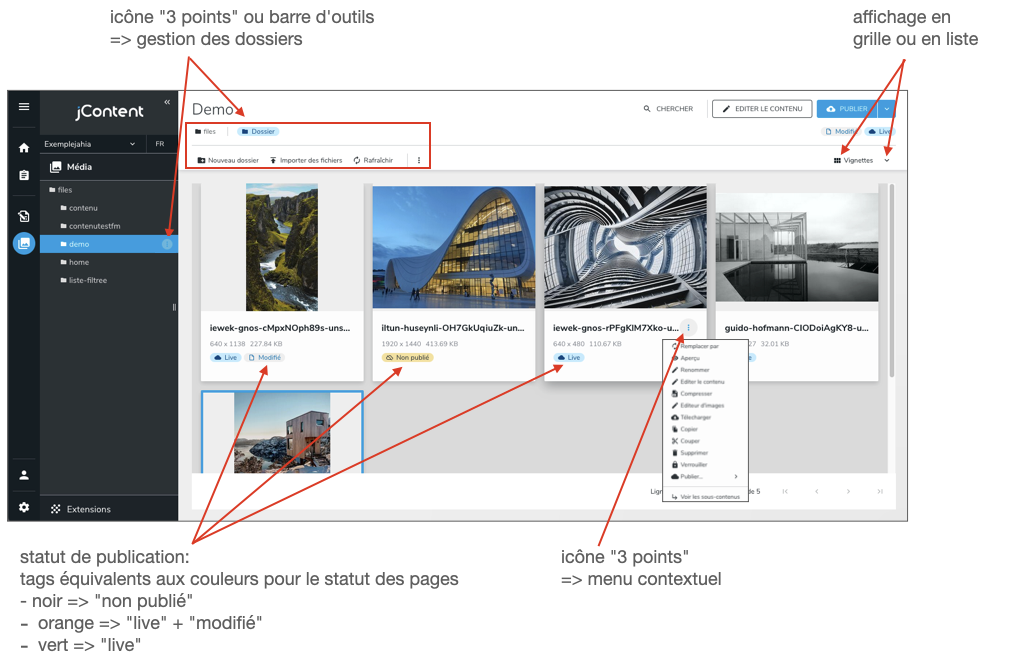Select the contenutestfm folder in tree

tap(94, 226)
